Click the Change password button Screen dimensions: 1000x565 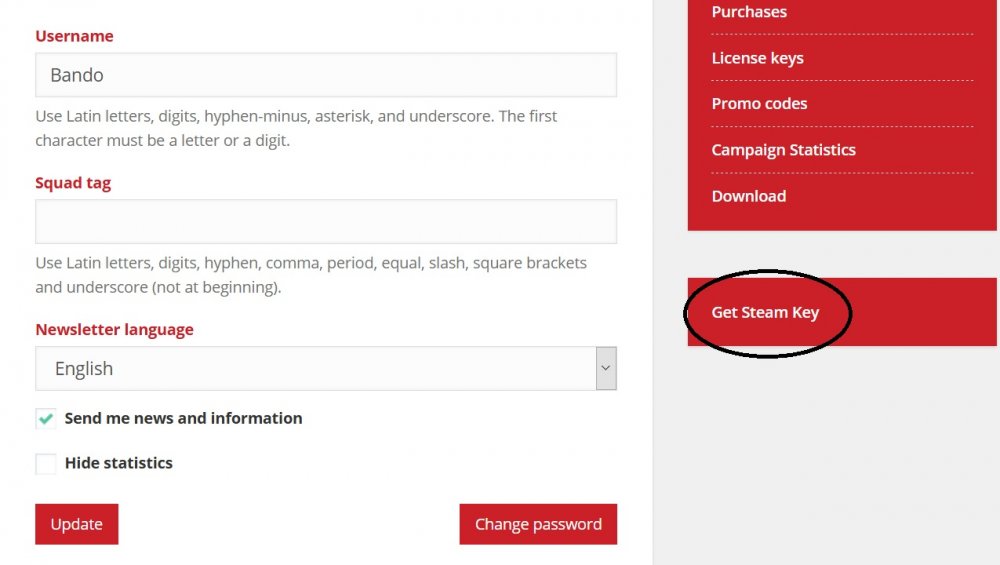(x=538, y=524)
